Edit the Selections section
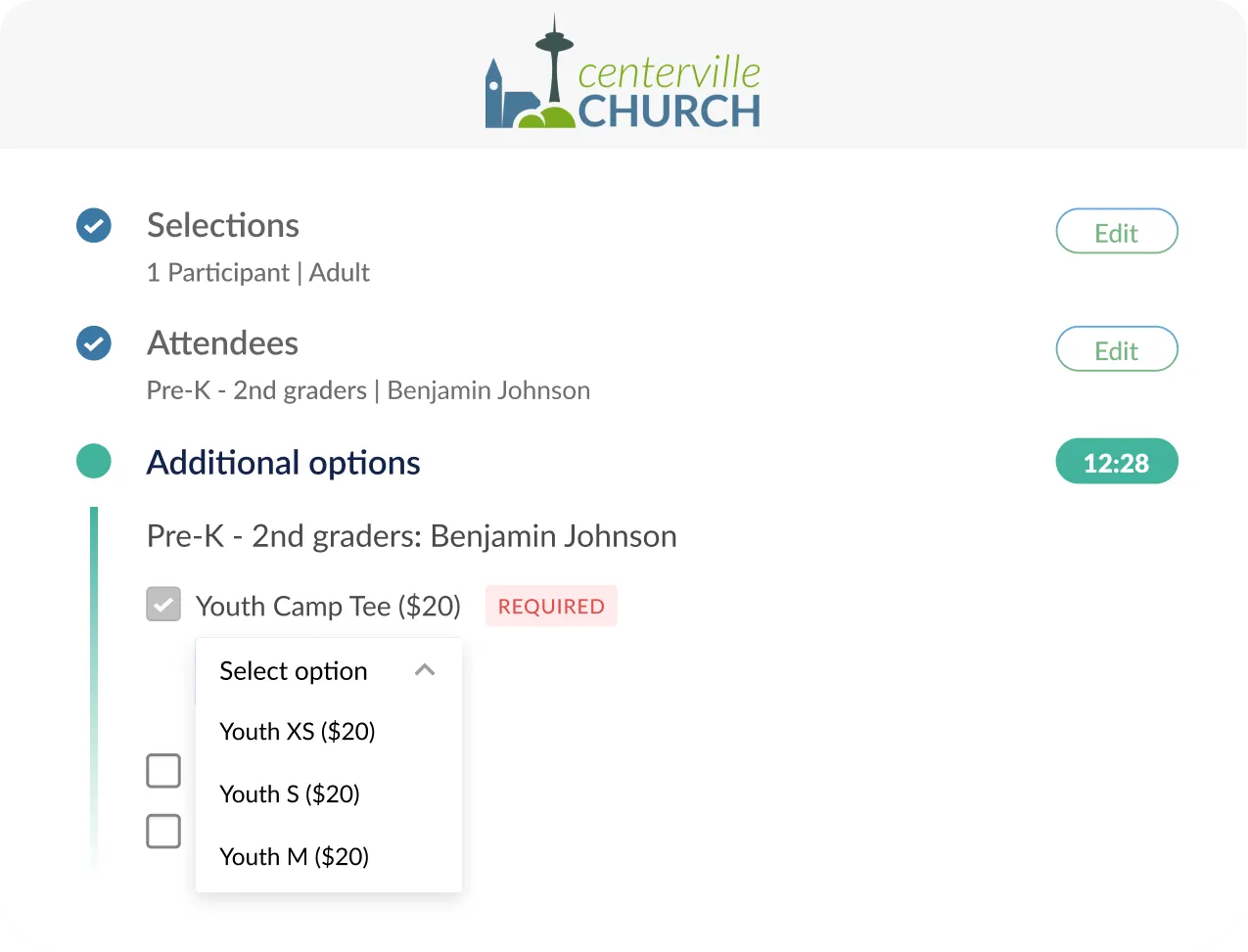Image resolution: width=1248 pixels, height=952 pixels. [1116, 231]
